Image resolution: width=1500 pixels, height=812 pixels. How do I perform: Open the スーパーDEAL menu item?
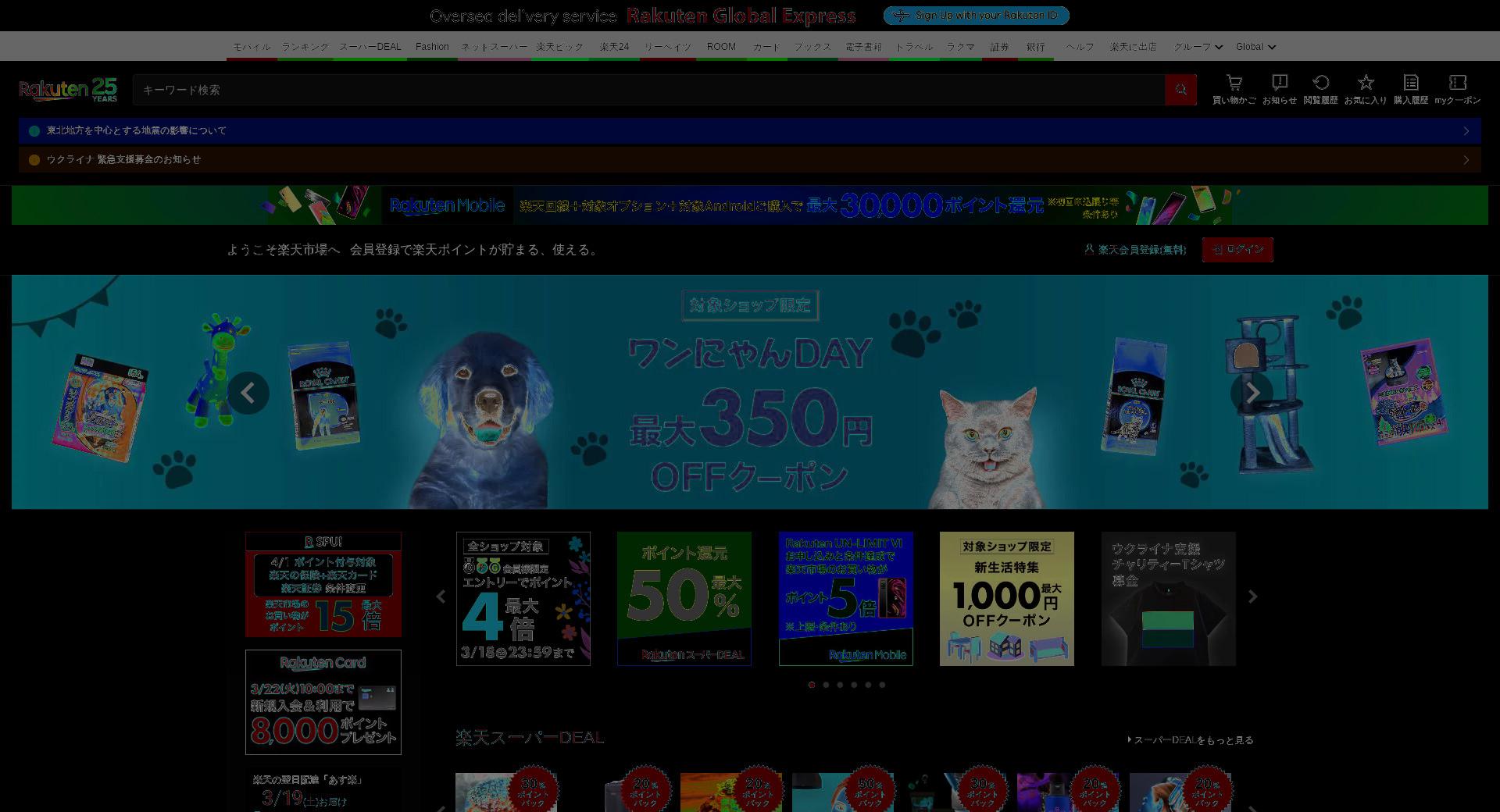pyautogui.click(x=370, y=47)
